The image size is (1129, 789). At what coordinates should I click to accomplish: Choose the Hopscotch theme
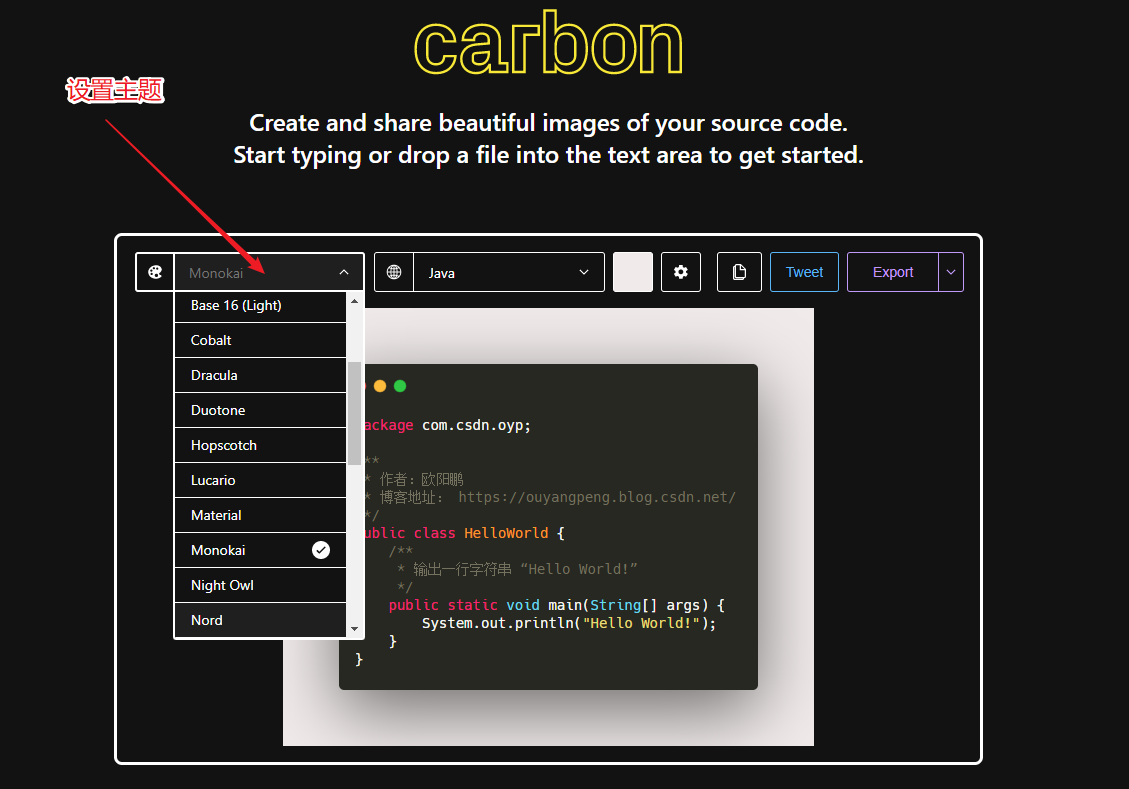point(260,446)
